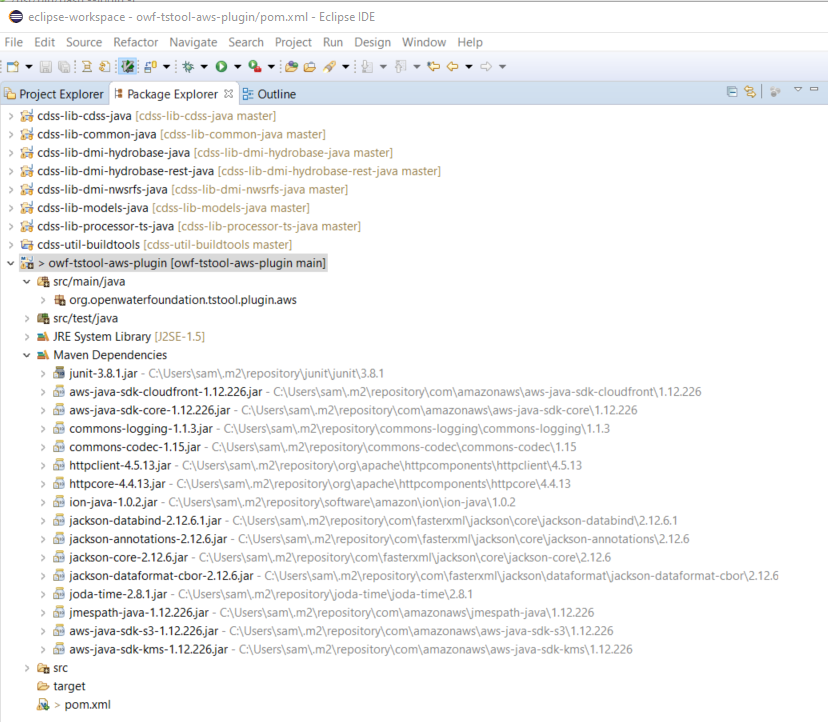The height and width of the screenshot is (722, 828).
Task: Open the Run configurations dropdown arrow
Action: coord(238,67)
